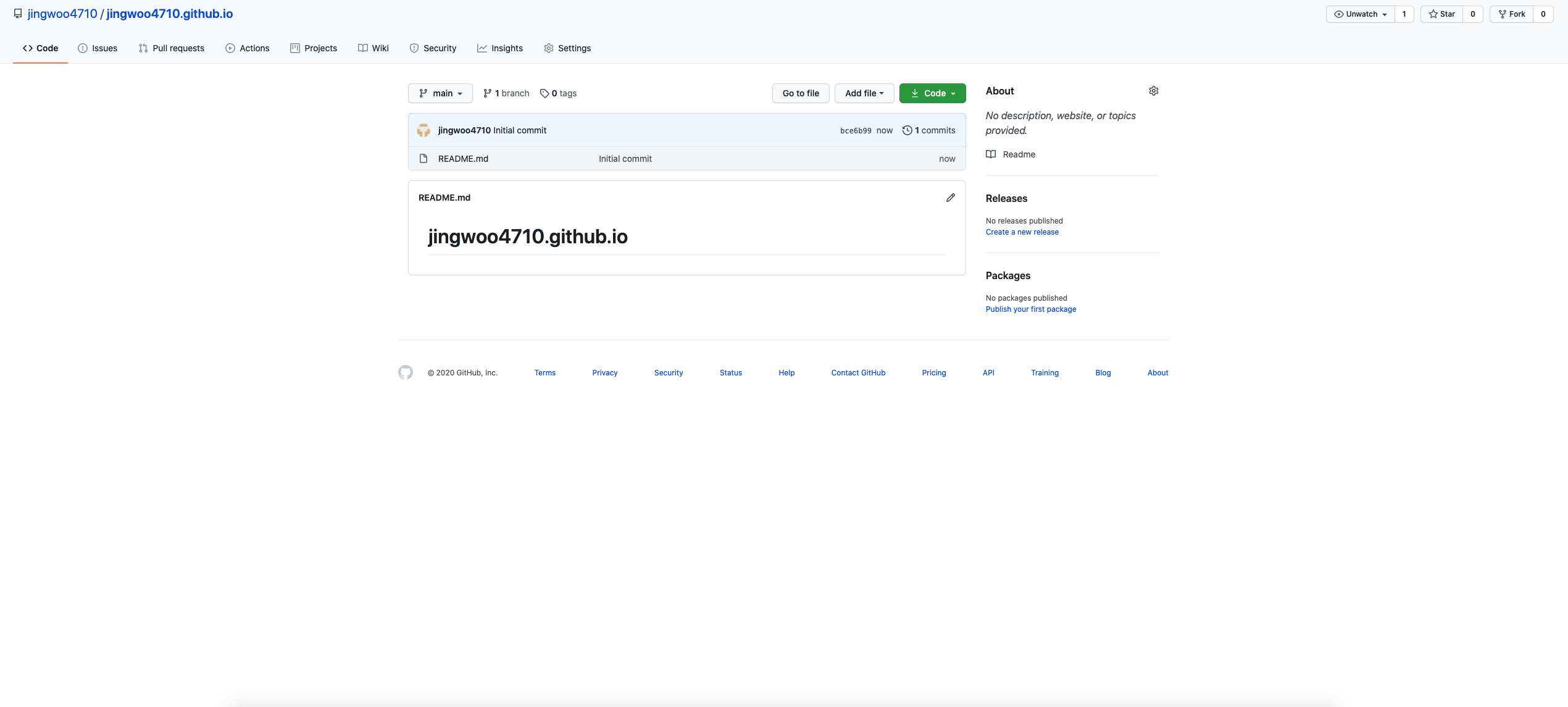Open the Pricing footer link
Image resolution: width=1568 pixels, height=707 pixels.
point(934,373)
